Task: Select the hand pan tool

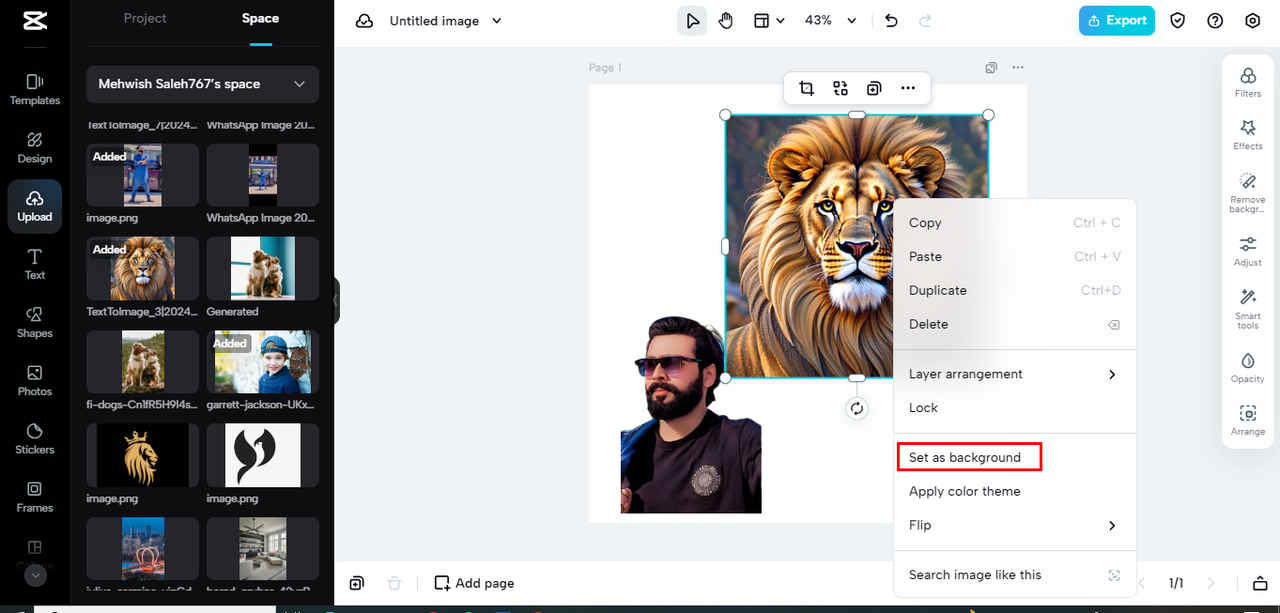Action: coord(726,21)
